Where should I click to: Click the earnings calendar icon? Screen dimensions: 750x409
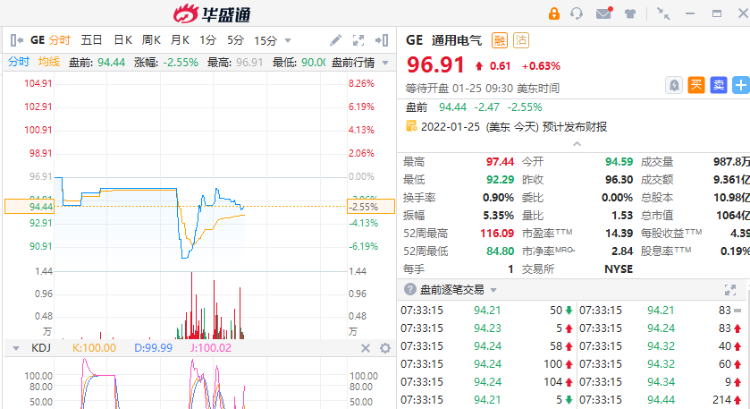pos(411,126)
